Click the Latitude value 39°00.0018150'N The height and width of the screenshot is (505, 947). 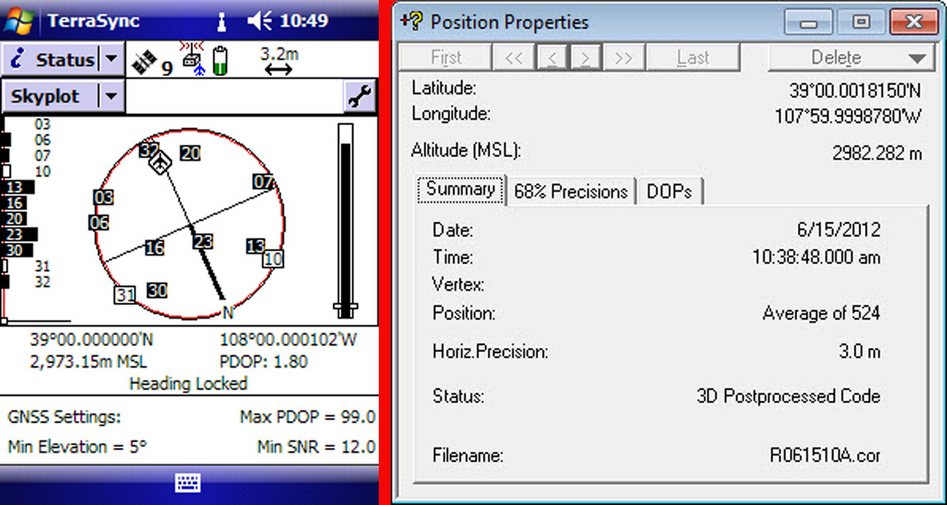coord(855,91)
